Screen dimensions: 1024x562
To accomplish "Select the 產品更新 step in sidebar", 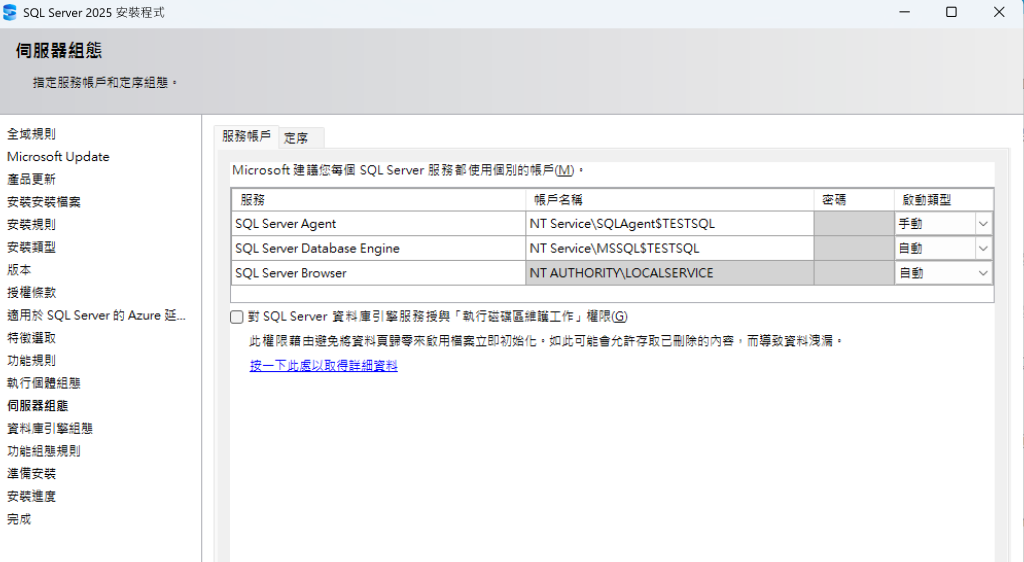I will click(x=31, y=180).
